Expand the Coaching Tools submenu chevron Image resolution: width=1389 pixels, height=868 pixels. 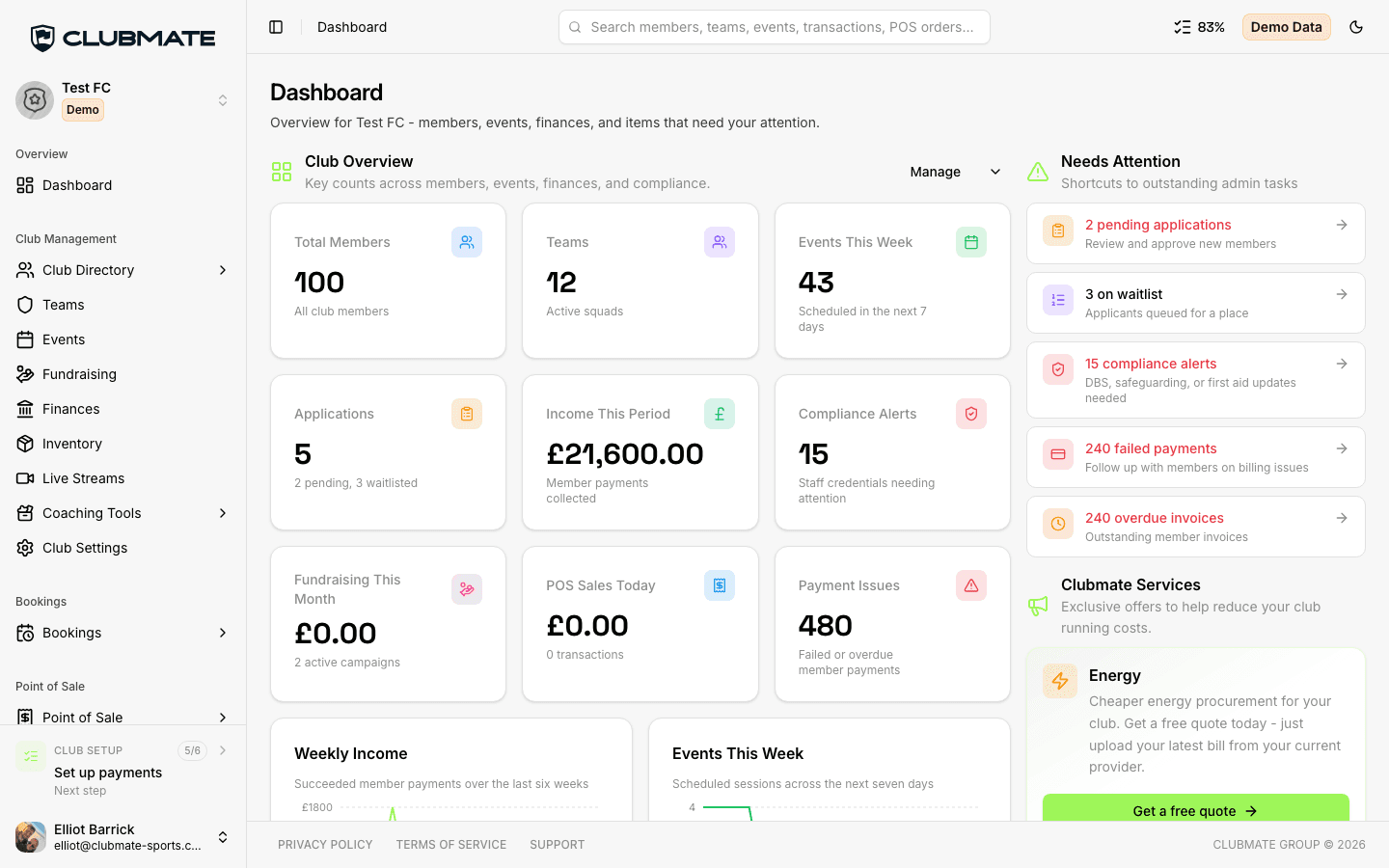pos(223,513)
